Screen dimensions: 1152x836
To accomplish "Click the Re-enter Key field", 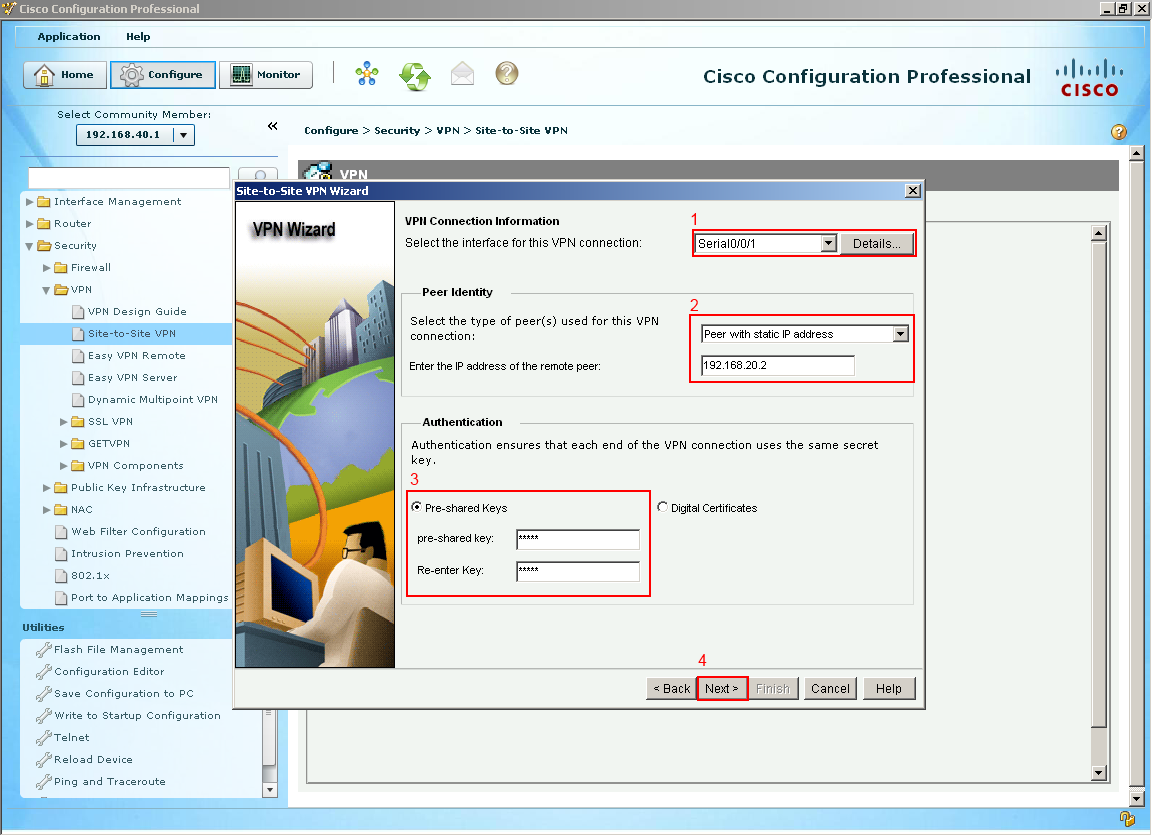I will coord(577,572).
